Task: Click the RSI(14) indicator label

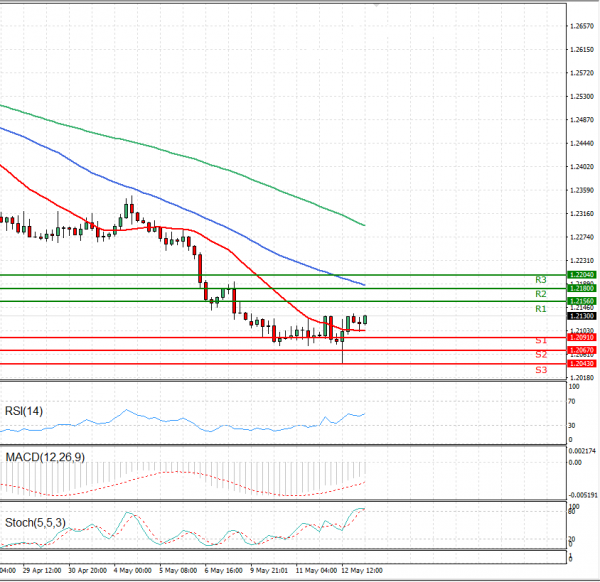Action: (24, 411)
